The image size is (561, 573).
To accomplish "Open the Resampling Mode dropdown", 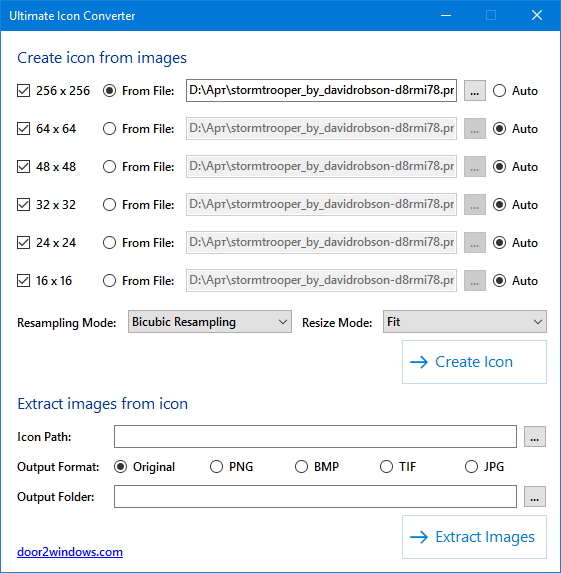I will [210, 322].
